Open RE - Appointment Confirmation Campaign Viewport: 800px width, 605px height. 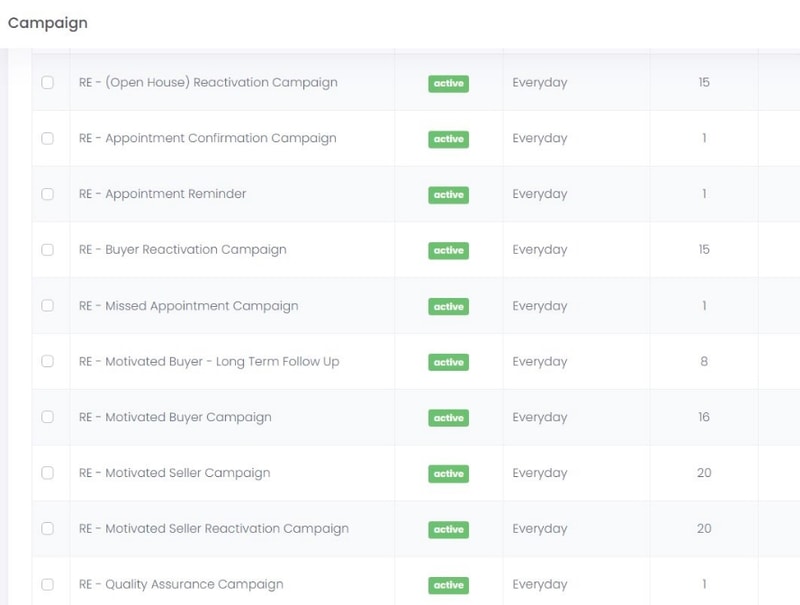point(207,139)
